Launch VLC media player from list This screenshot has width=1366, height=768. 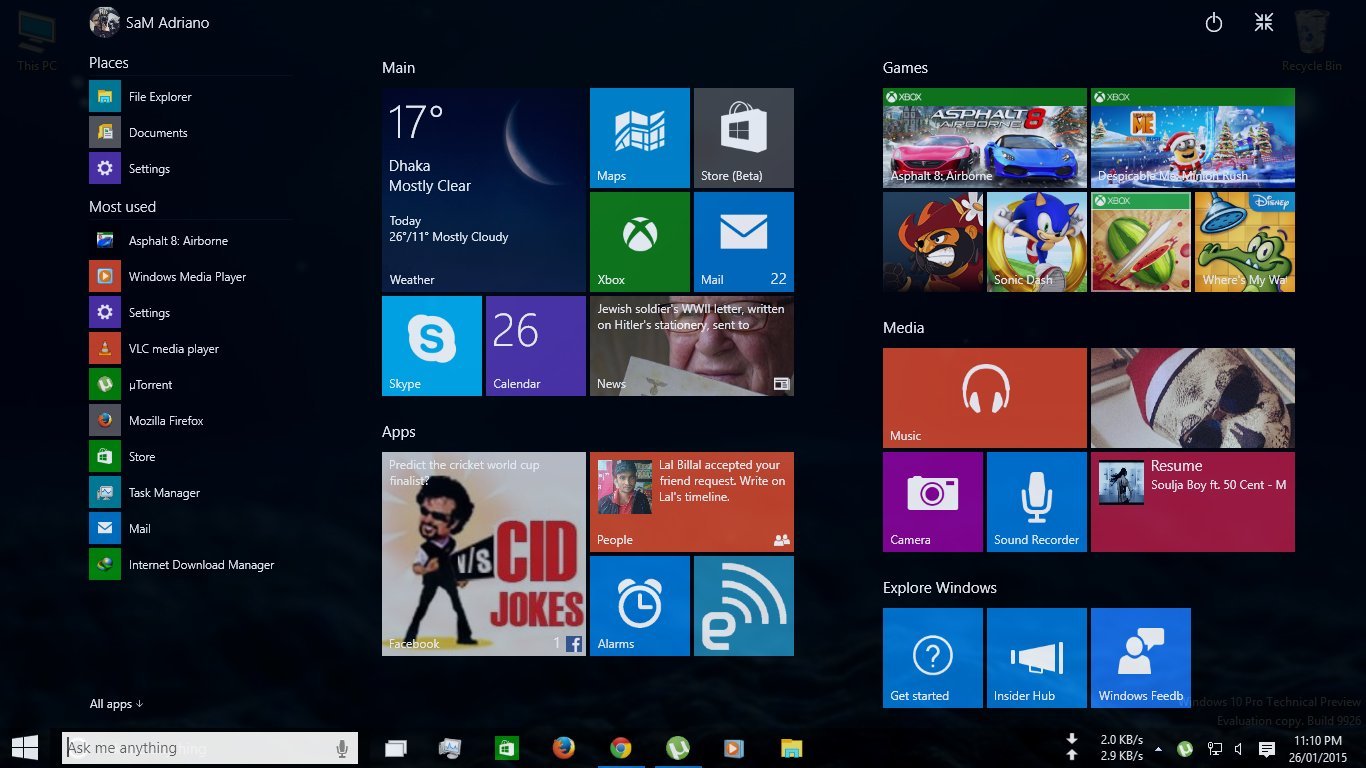pos(190,349)
